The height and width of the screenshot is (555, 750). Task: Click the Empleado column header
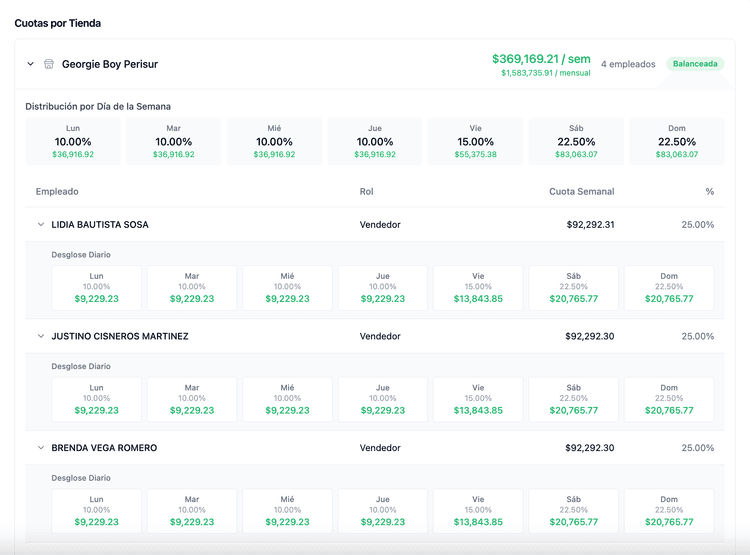57,191
